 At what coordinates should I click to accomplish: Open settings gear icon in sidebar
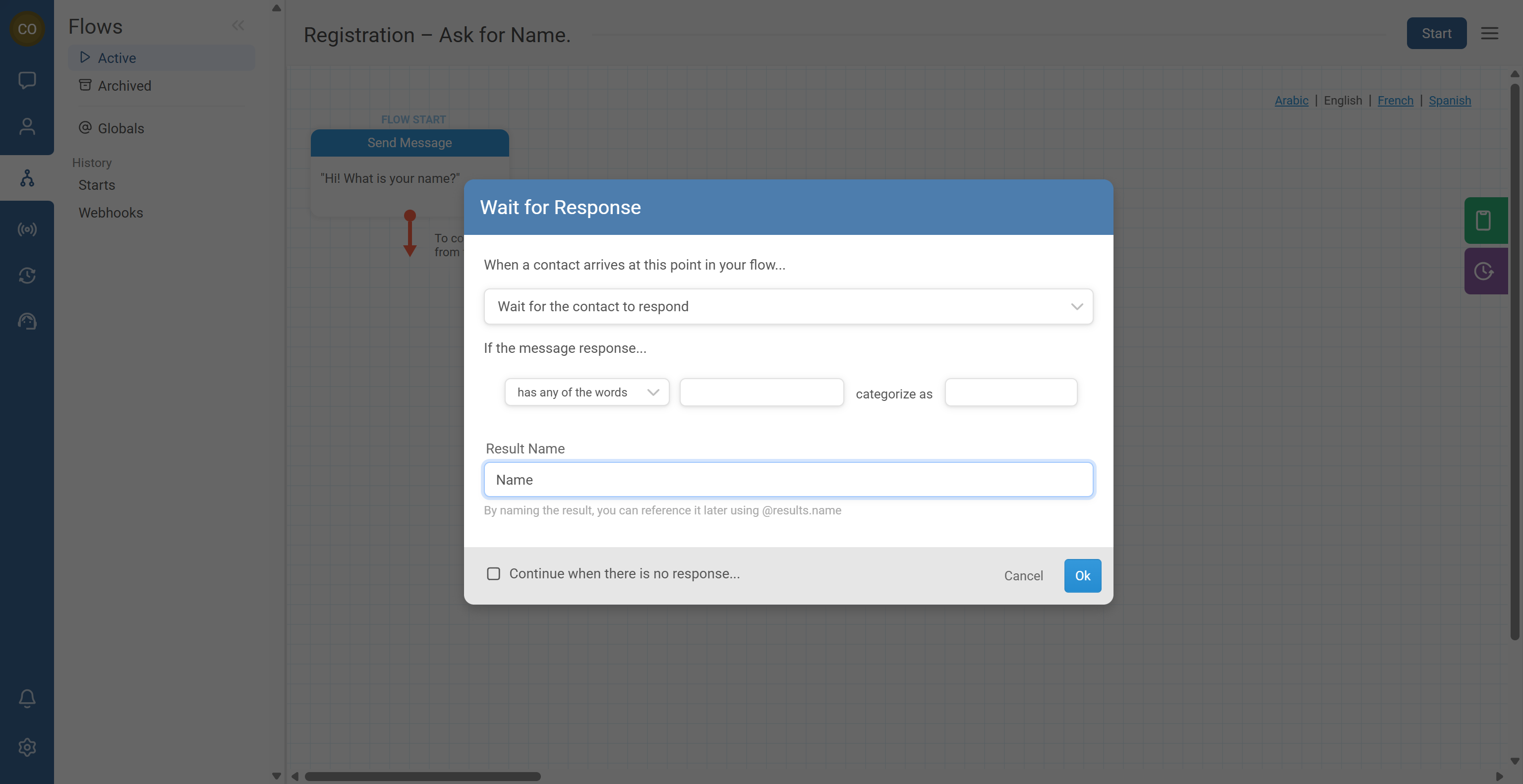[27, 747]
